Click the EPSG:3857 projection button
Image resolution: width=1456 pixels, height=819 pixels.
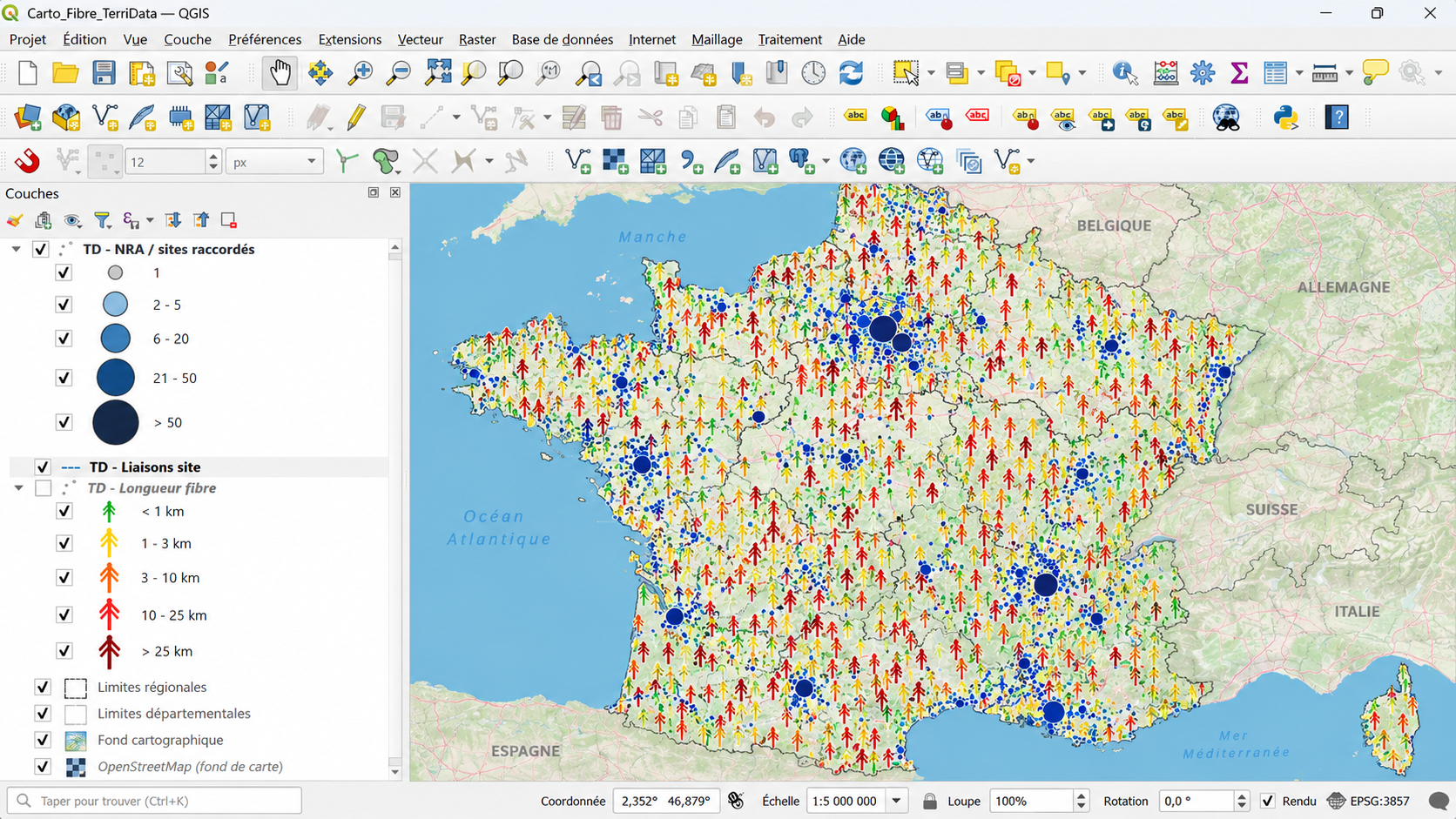pyautogui.click(x=1368, y=801)
